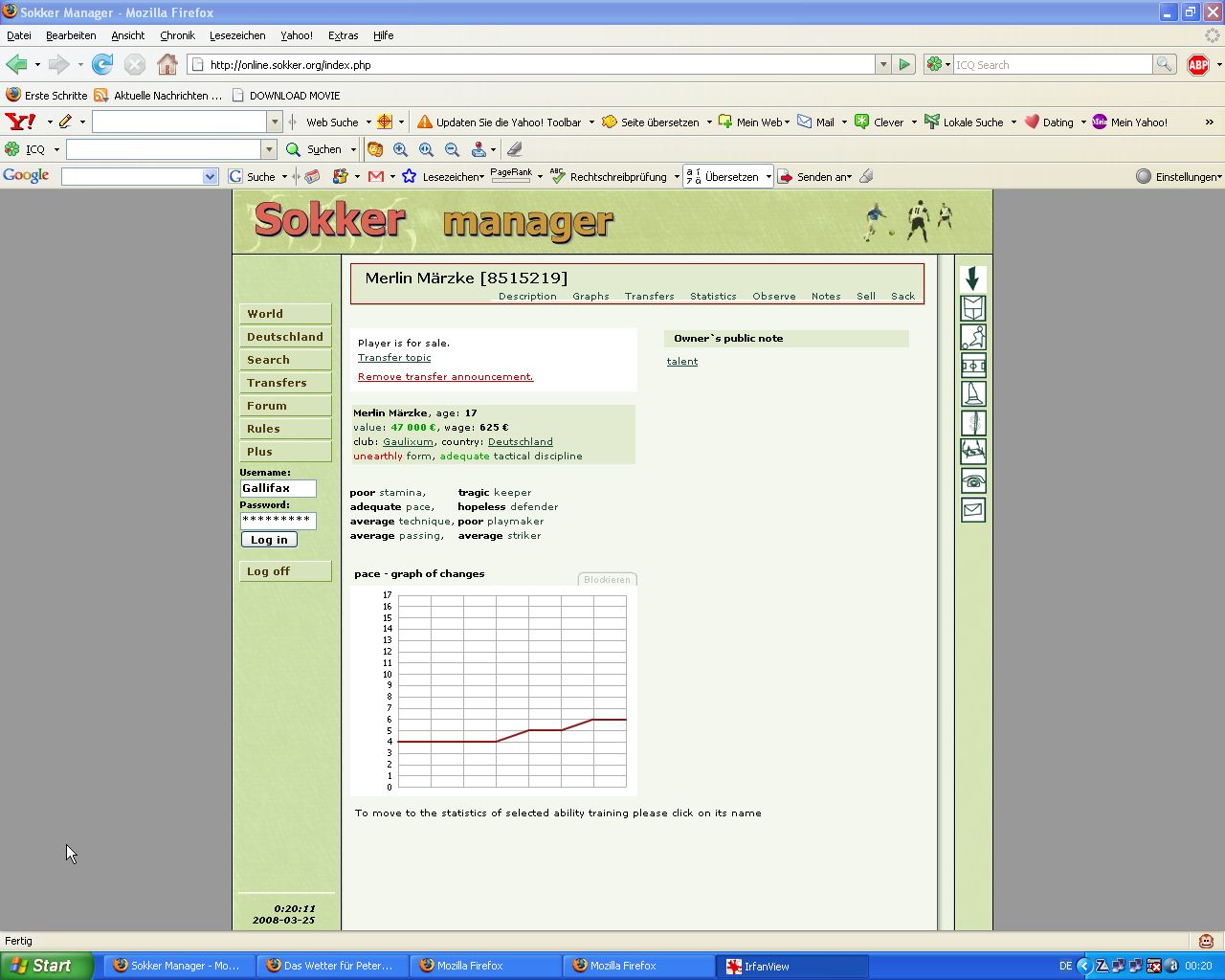Screen dimensions: 1225x980
Task: Open the training cone icon in sidebar
Action: click(x=973, y=394)
